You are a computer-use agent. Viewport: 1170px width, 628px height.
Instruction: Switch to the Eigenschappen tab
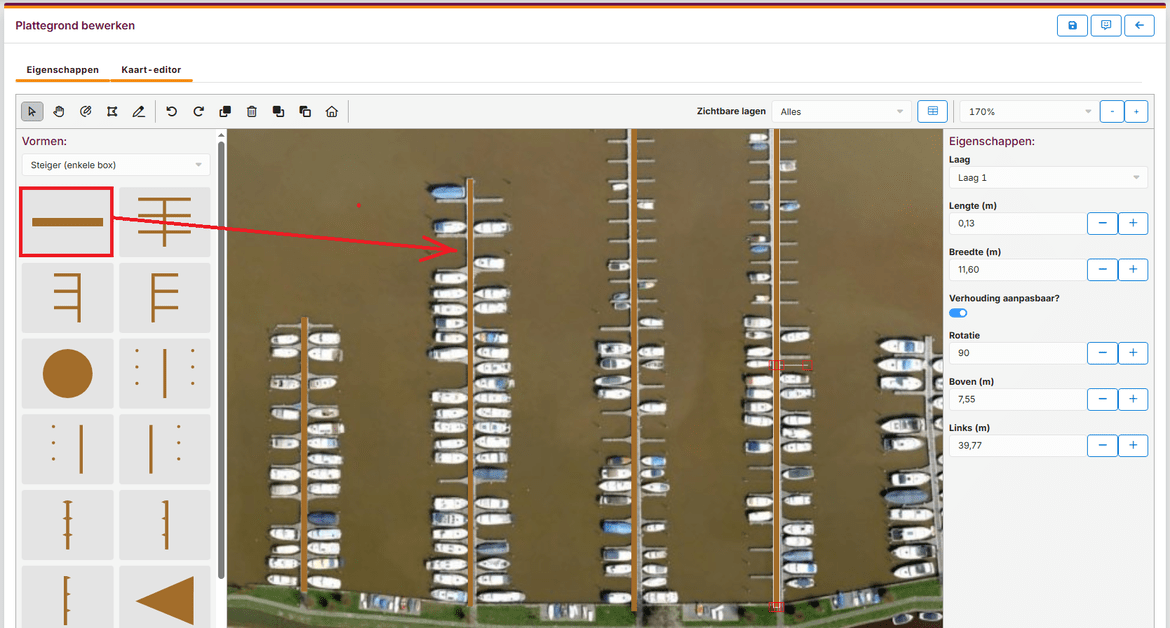tap(62, 70)
